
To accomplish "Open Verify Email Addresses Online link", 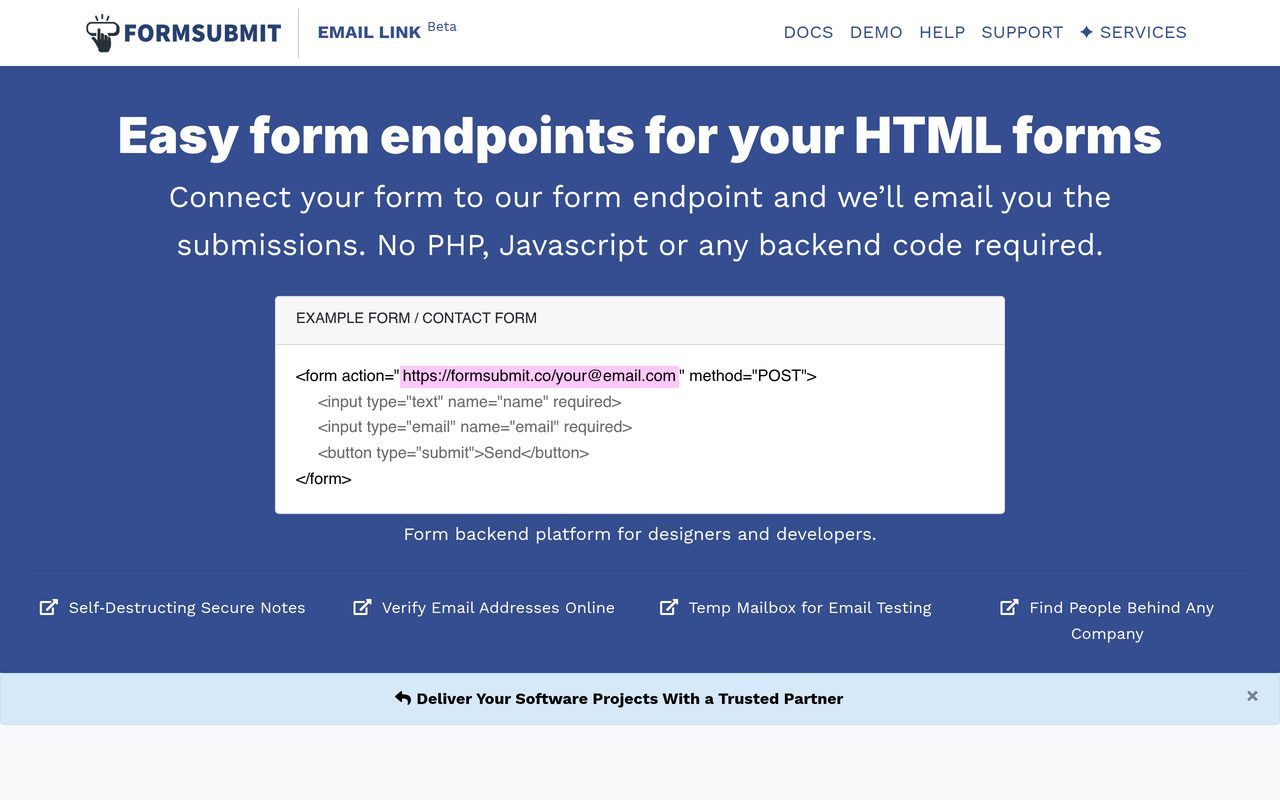I will point(498,608).
